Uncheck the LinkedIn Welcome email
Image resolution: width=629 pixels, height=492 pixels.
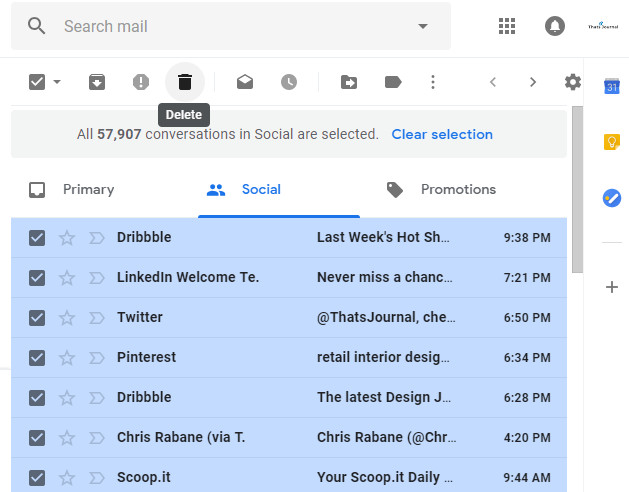[x=37, y=278]
